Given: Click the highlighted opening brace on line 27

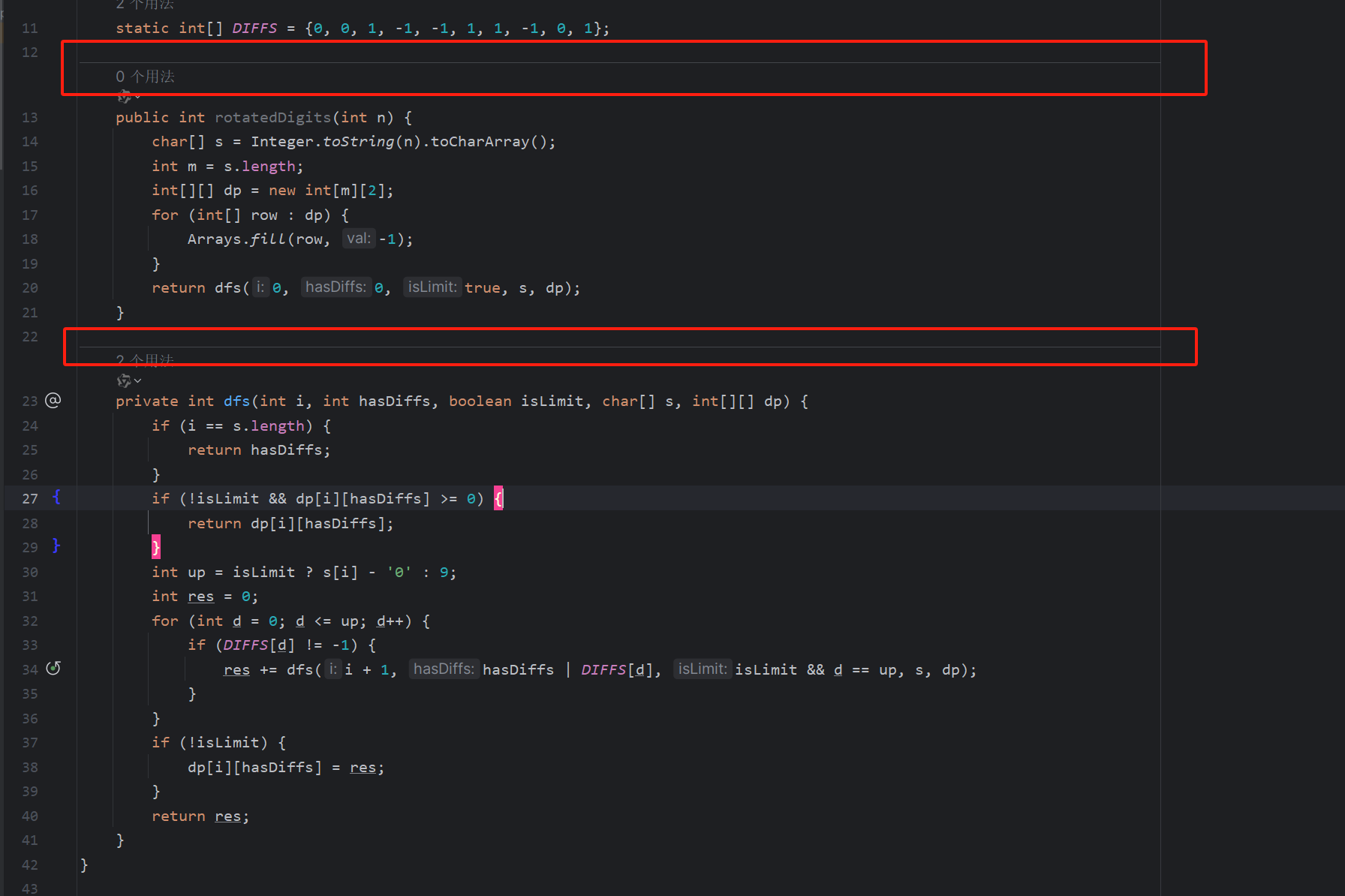Looking at the screenshot, I should [x=498, y=498].
